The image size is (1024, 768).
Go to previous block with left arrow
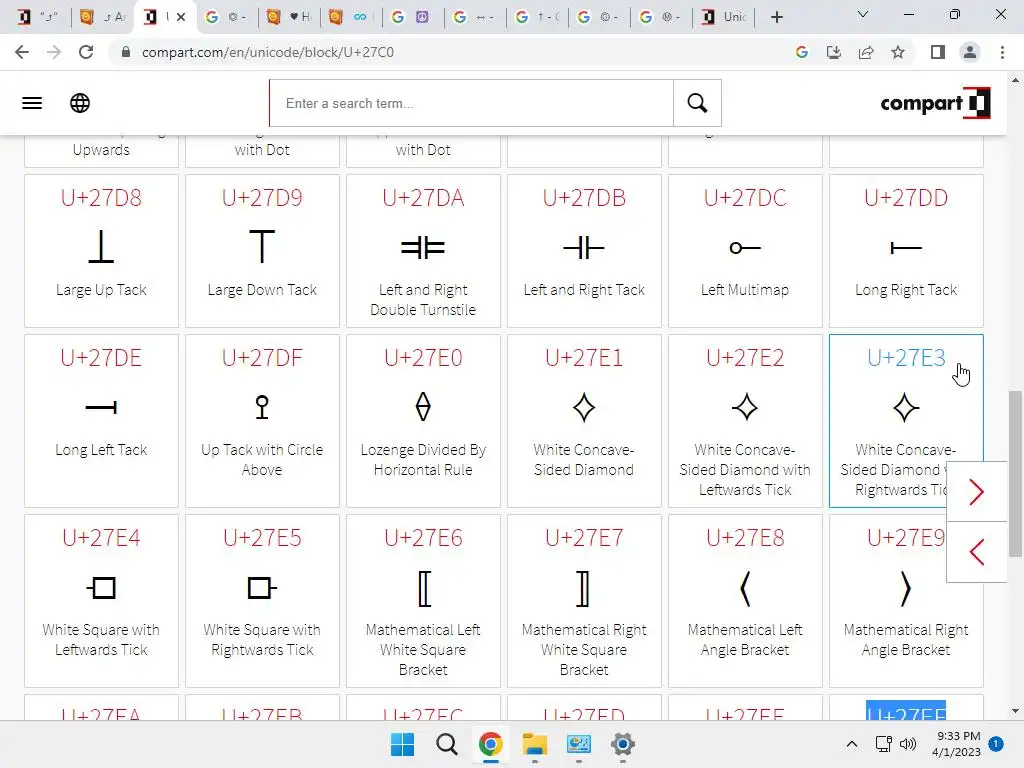(976, 552)
